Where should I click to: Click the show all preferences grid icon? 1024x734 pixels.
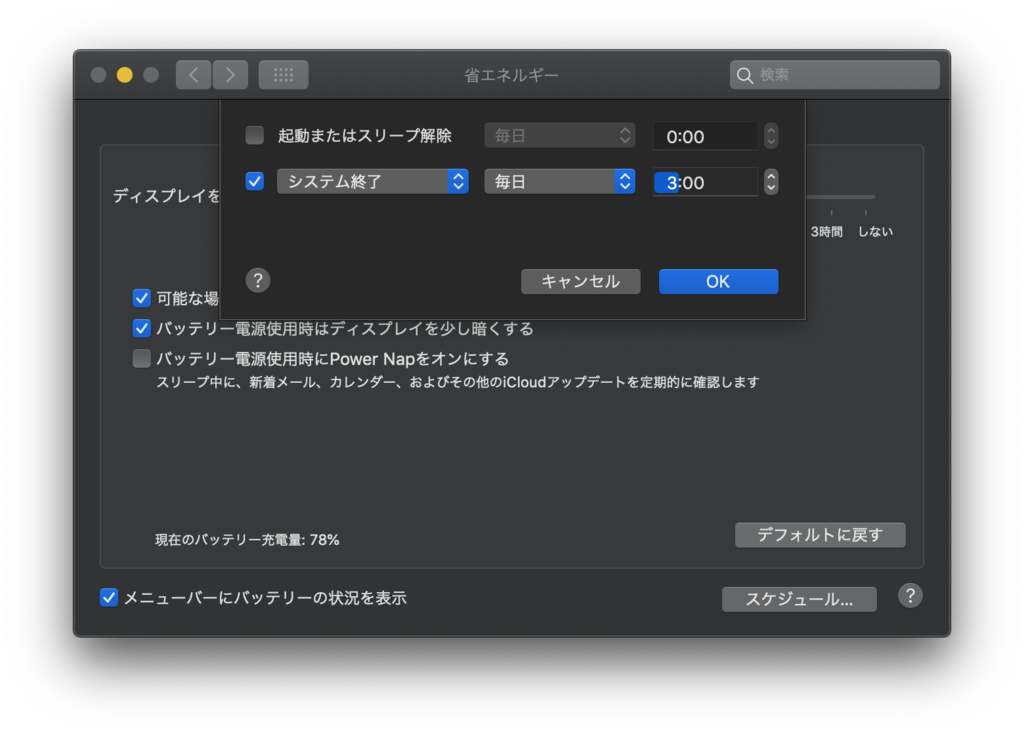pos(283,74)
